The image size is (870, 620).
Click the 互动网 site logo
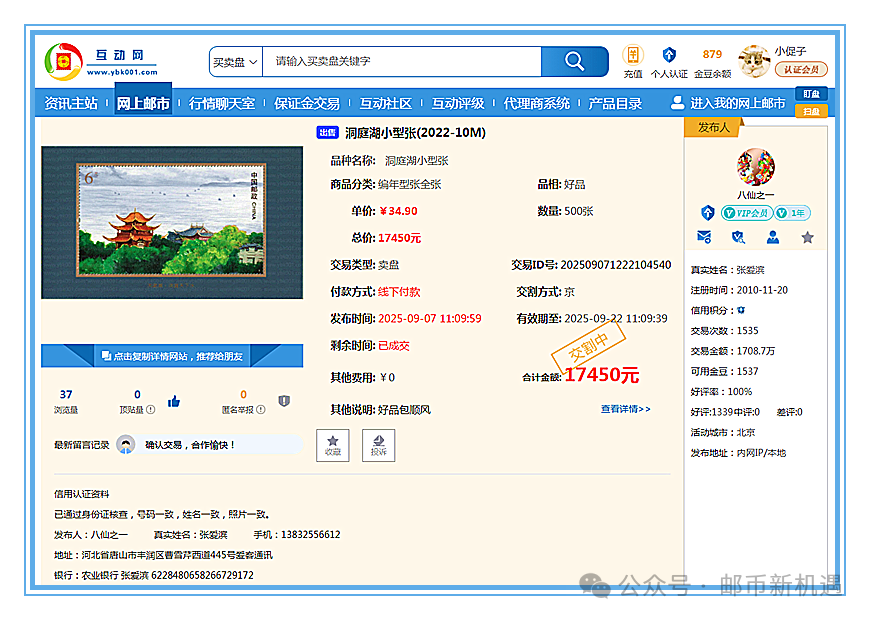coord(101,62)
